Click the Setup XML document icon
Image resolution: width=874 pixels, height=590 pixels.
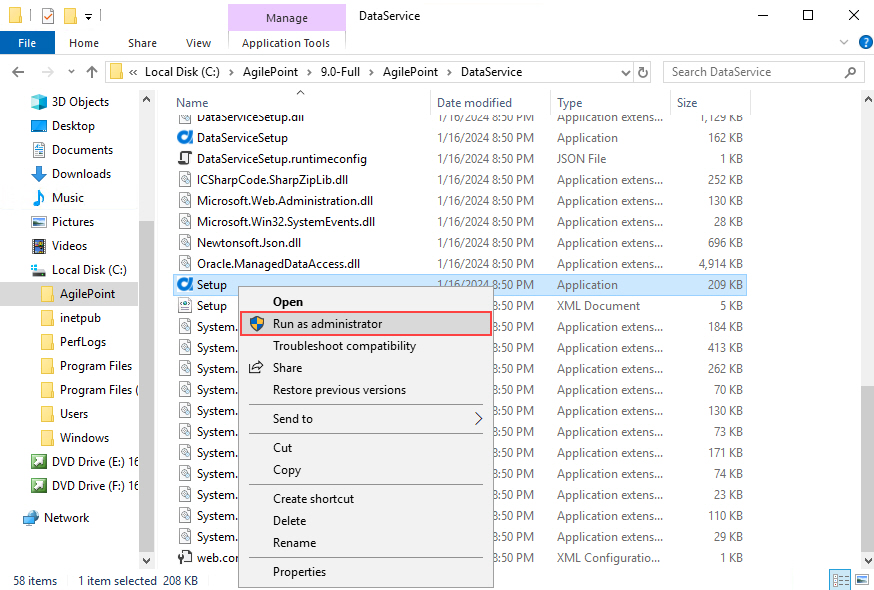coord(184,306)
